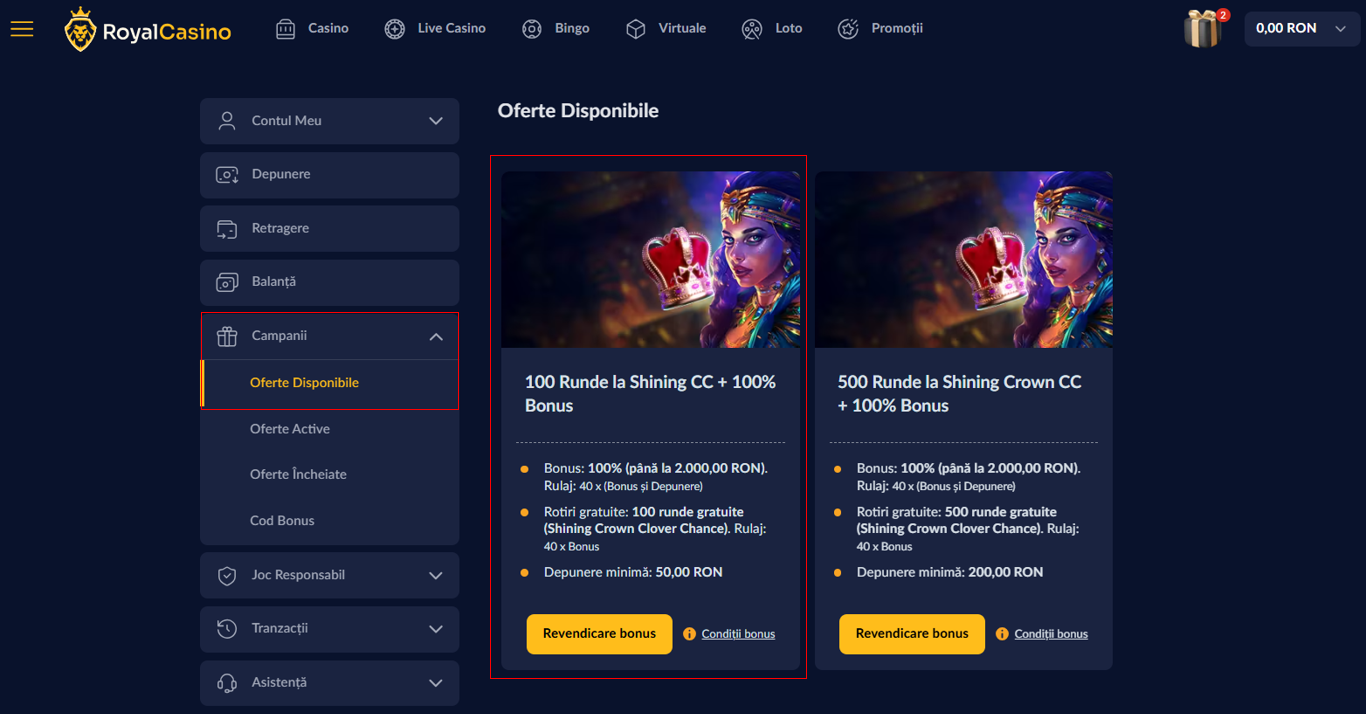Image resolution: width=1366 pixels, height=714 pixels.
Task: Click Revendicare bonus for 500 Runde offer
Action: coord(912,634)
